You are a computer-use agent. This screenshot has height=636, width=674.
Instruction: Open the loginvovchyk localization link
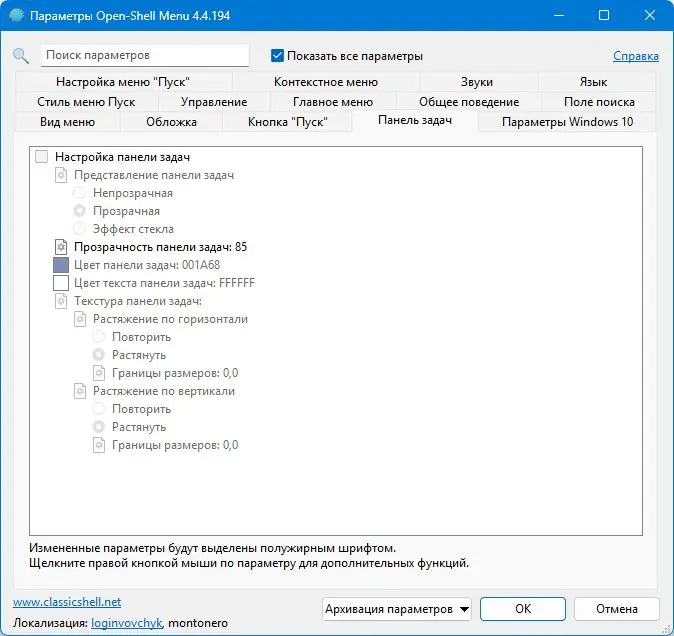tap(127, 623)
